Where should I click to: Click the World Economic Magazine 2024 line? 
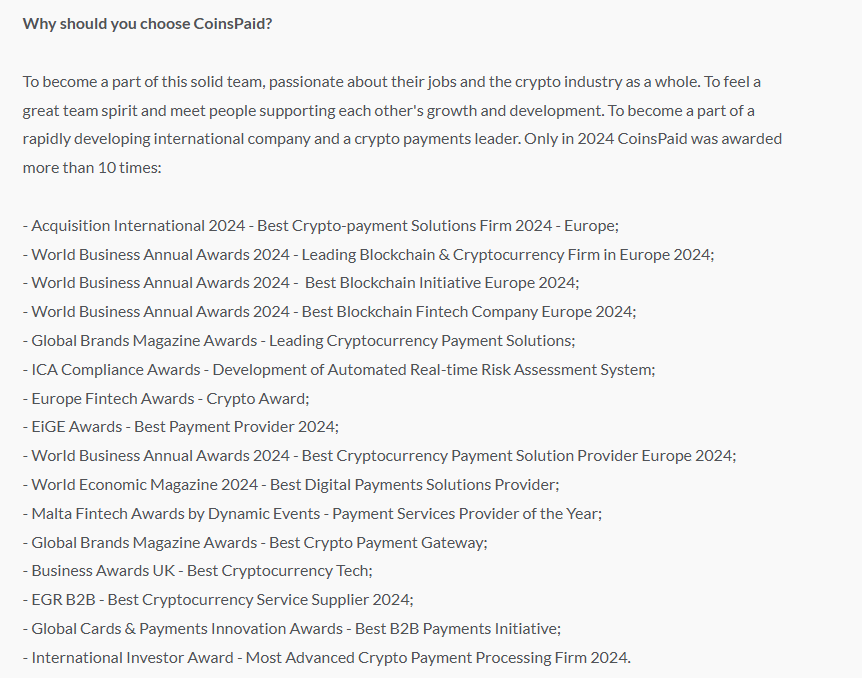click(x=291, y=485)
